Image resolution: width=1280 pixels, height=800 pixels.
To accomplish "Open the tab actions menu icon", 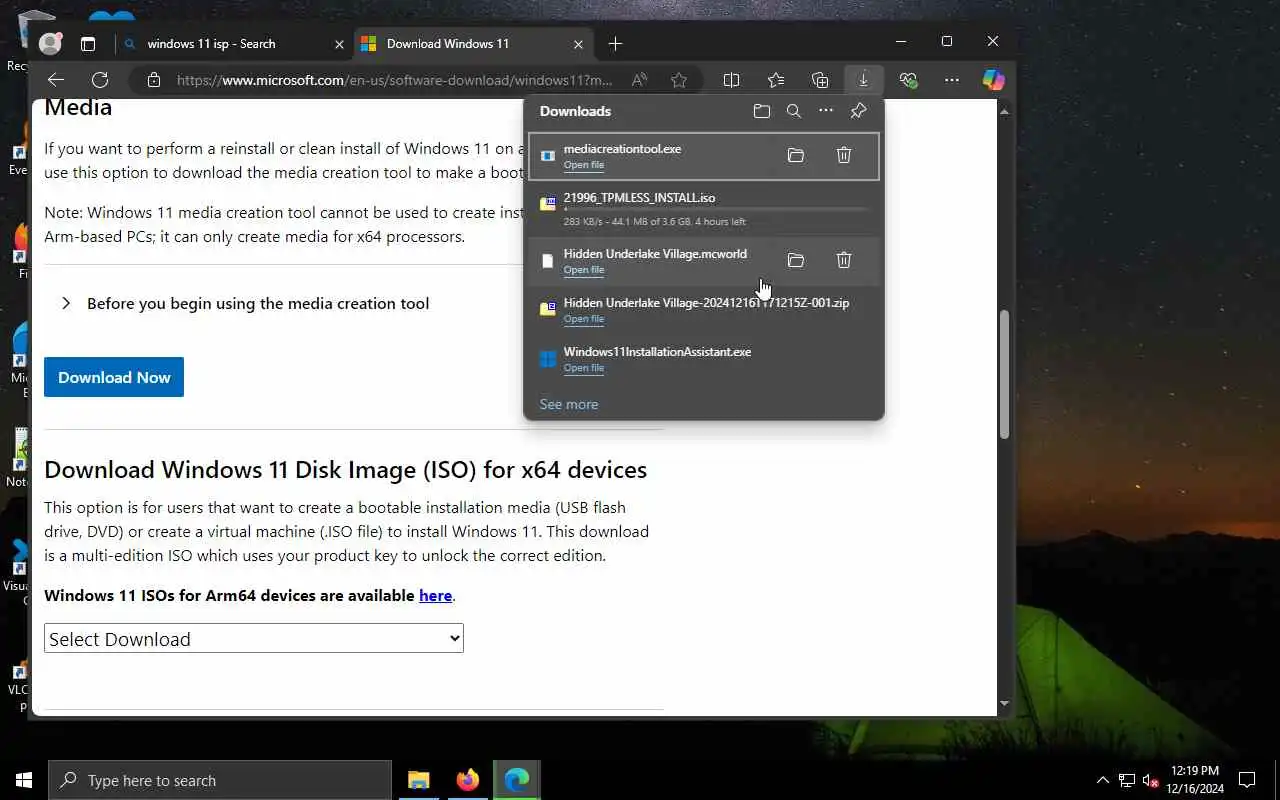I will click(88, 44).
